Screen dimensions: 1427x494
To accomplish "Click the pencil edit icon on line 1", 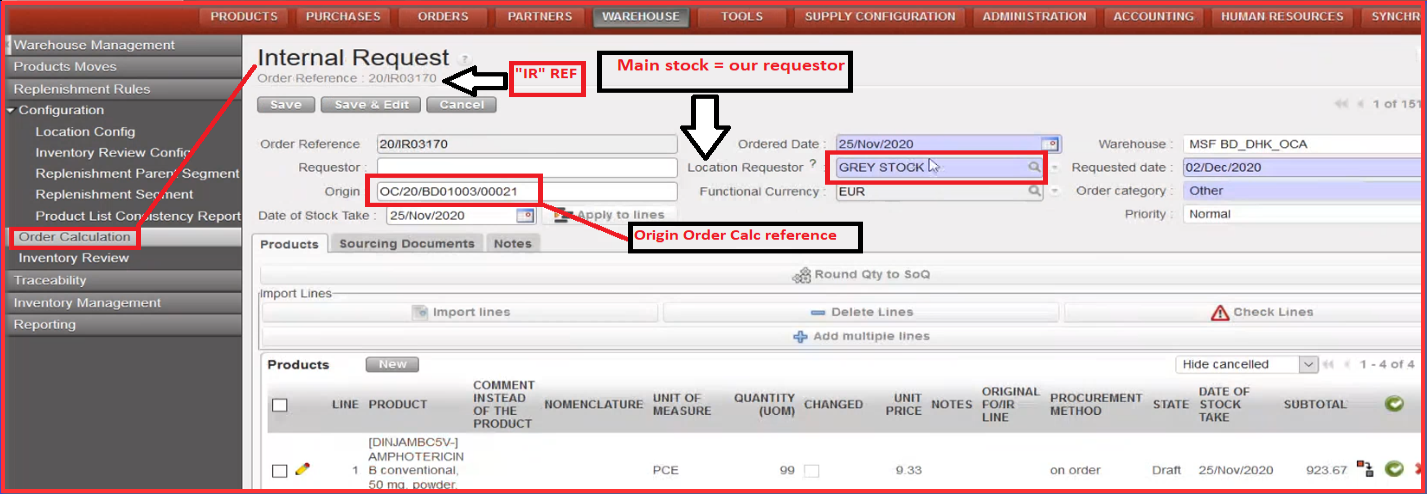I will (302, 469).
